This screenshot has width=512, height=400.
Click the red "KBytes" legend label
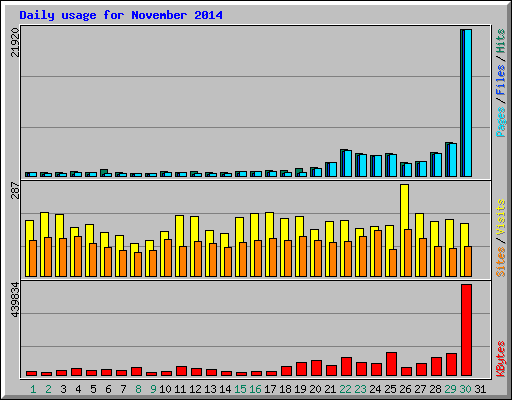(500, 359)
